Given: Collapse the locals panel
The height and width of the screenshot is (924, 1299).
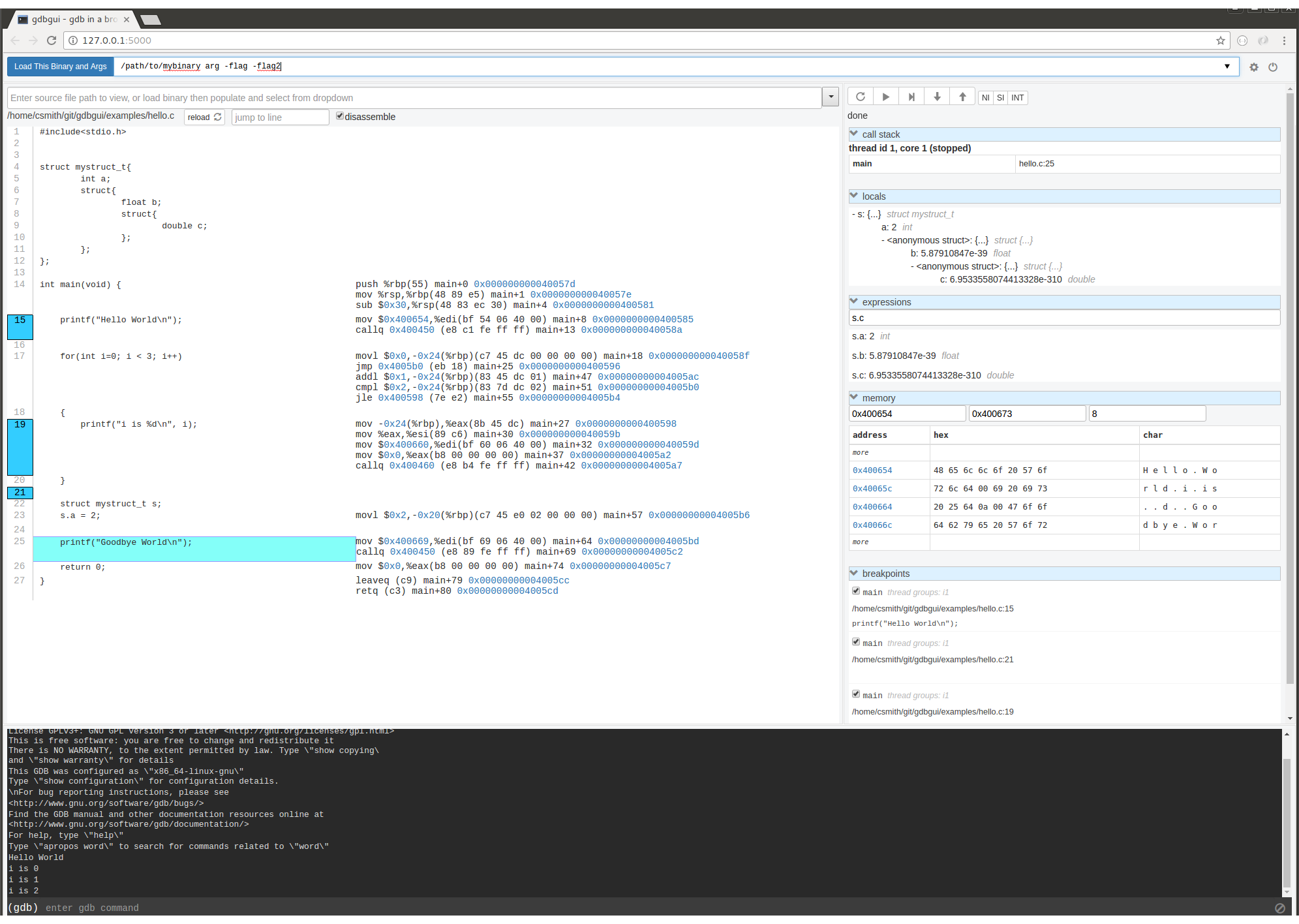Looking at the screenshot, I should [x=854, y=195].
